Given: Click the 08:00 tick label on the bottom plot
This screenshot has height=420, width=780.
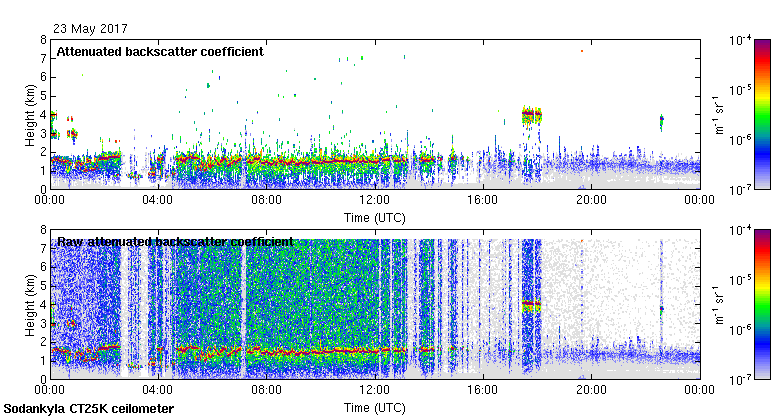Looking at the screenshot, I should point(266,390).
